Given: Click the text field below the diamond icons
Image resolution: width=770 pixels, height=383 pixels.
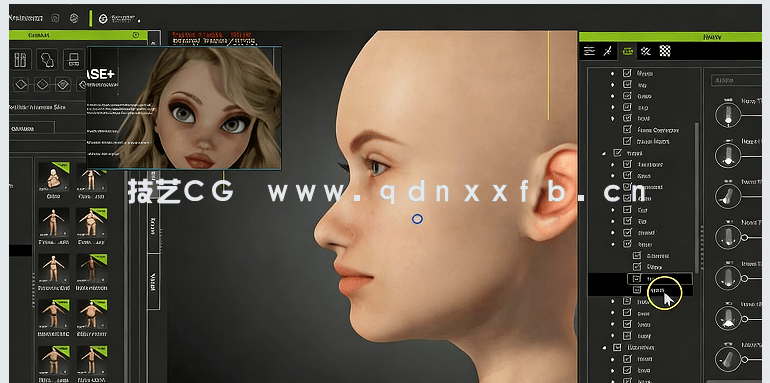Looking at the screenshot, I should click(x=32, y=128).
